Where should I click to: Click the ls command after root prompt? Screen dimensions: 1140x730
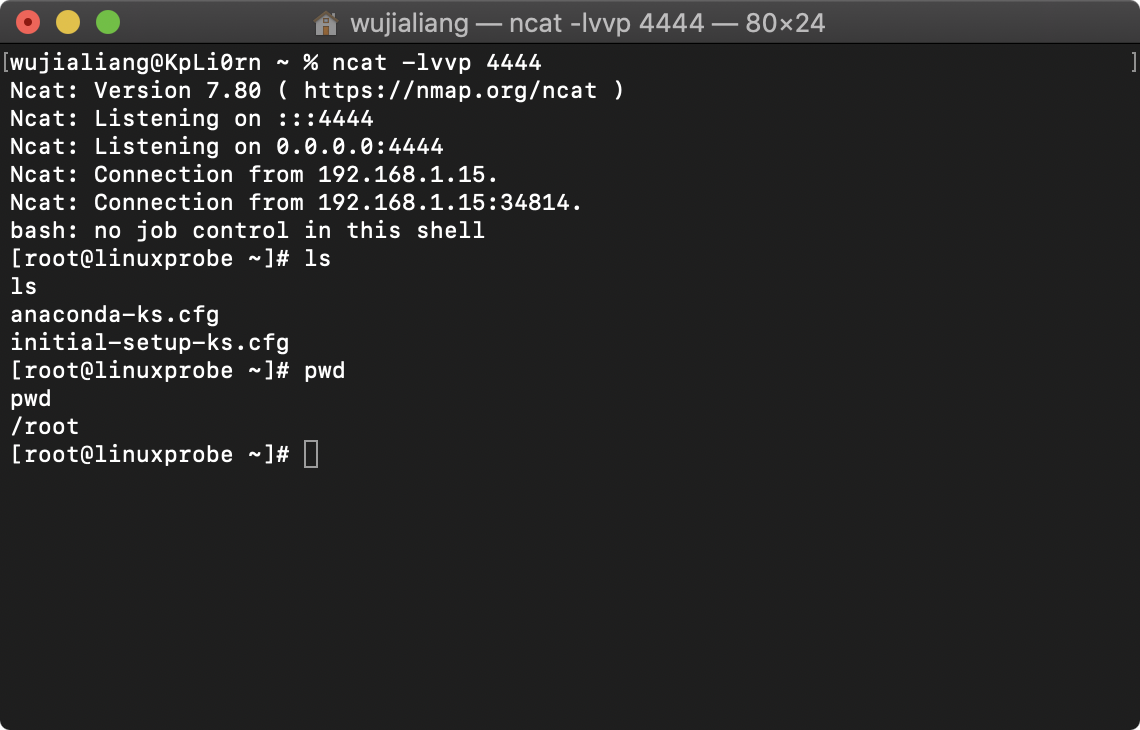[x=318, y=259]
